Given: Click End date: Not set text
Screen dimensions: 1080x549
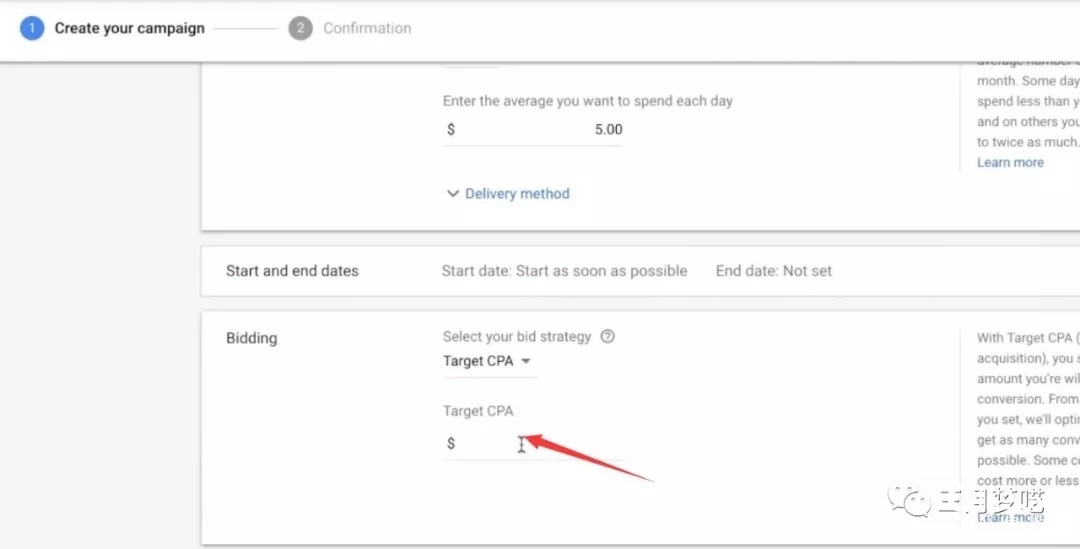Looking at the screenshot, I should pos(773,271).
